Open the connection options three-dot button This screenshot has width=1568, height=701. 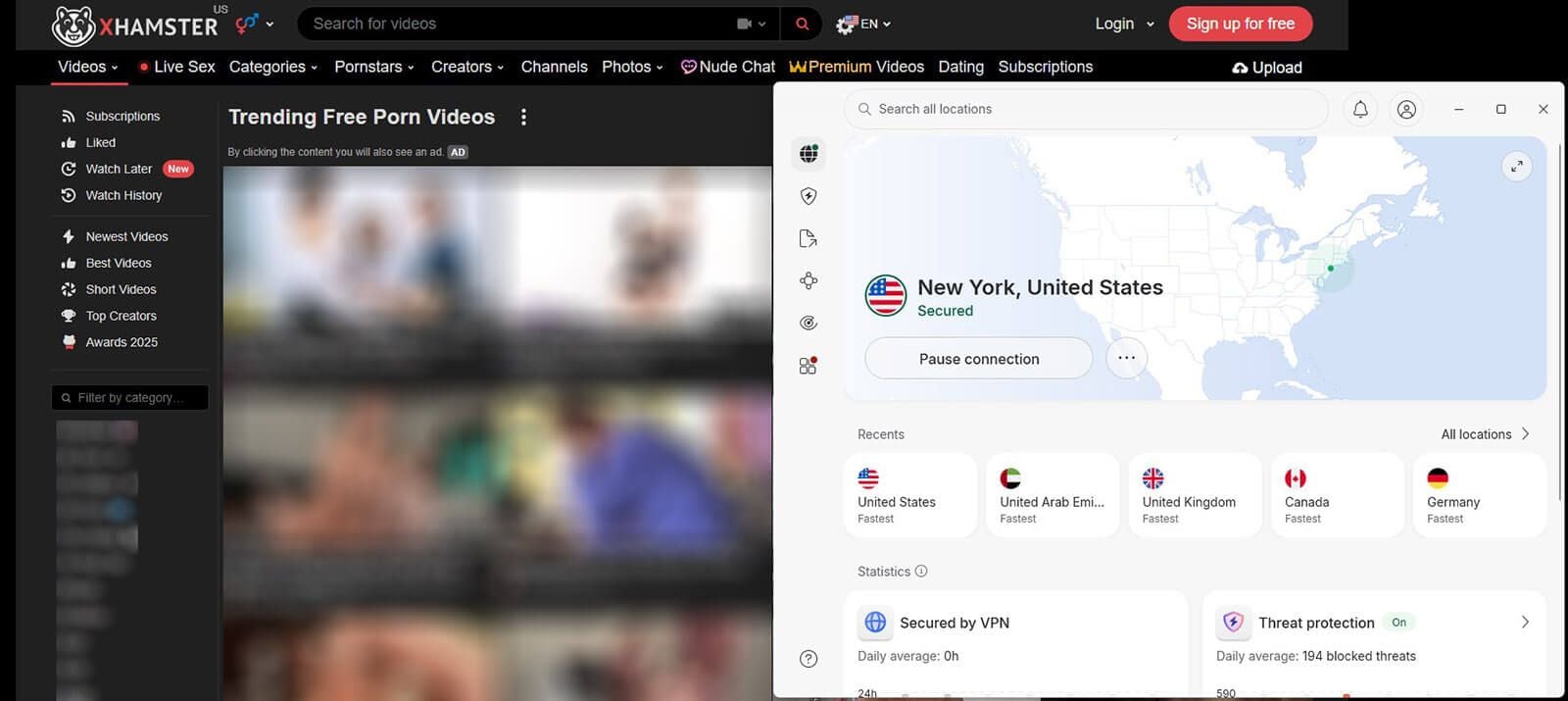click(1127, 358)
